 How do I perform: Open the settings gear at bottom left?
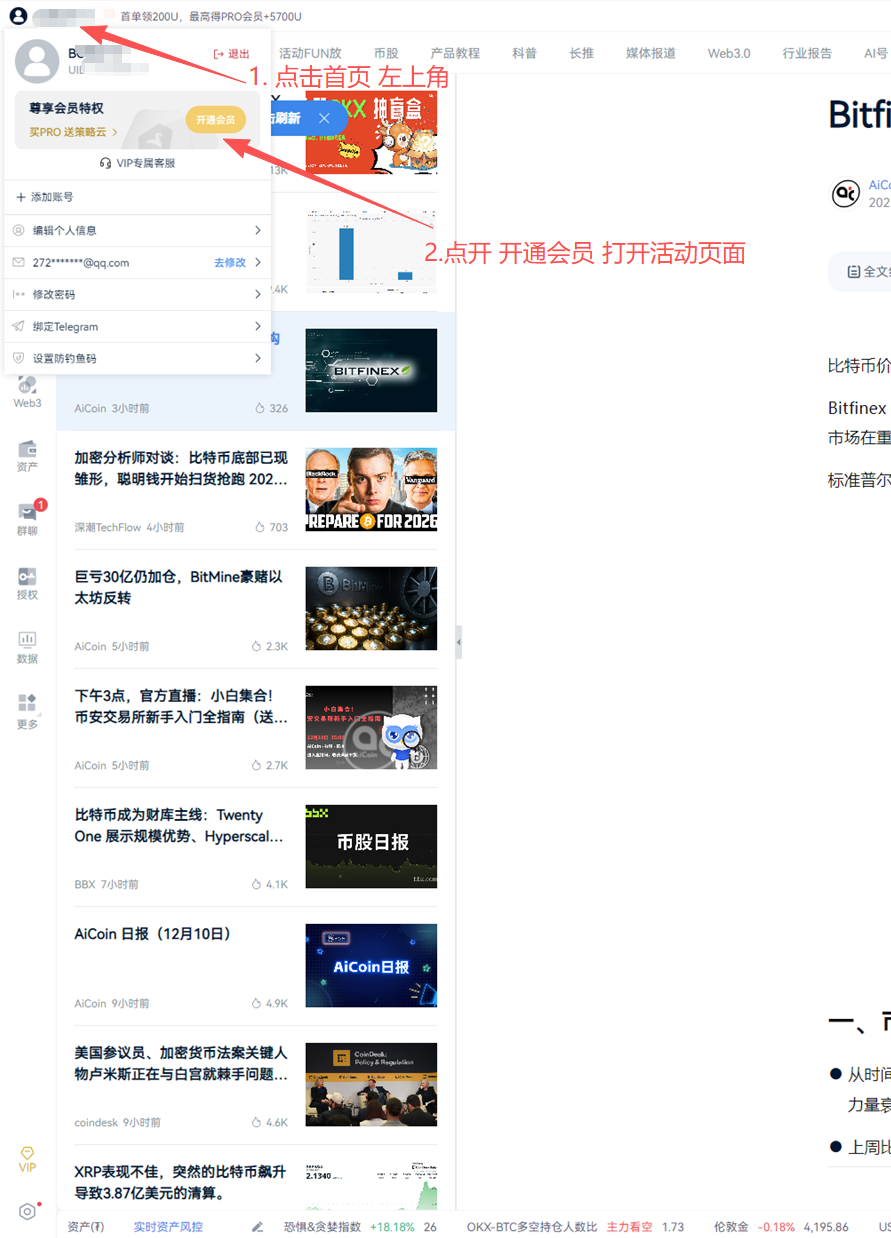[27, 1210]
